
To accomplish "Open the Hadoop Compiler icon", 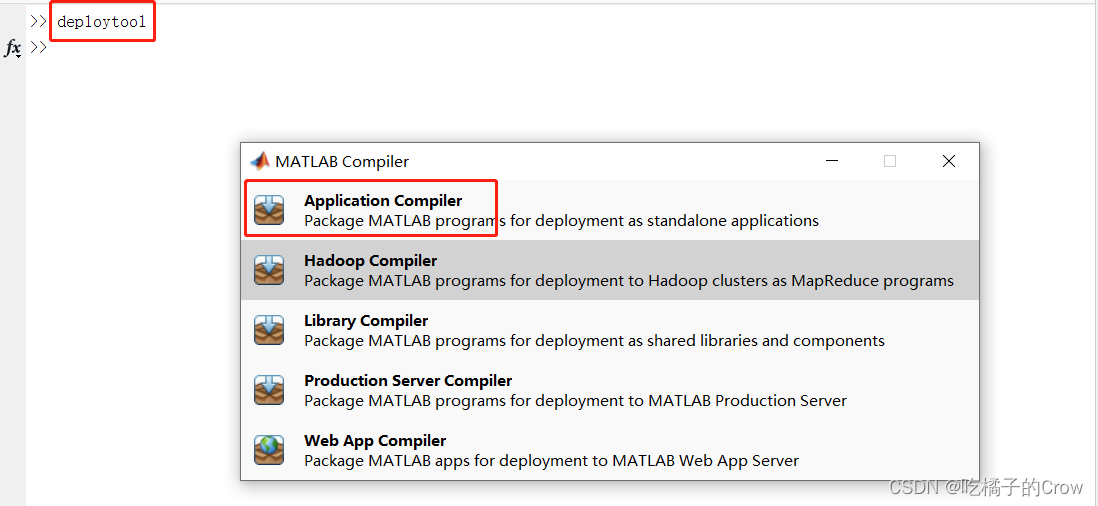I will pos(269,270).
